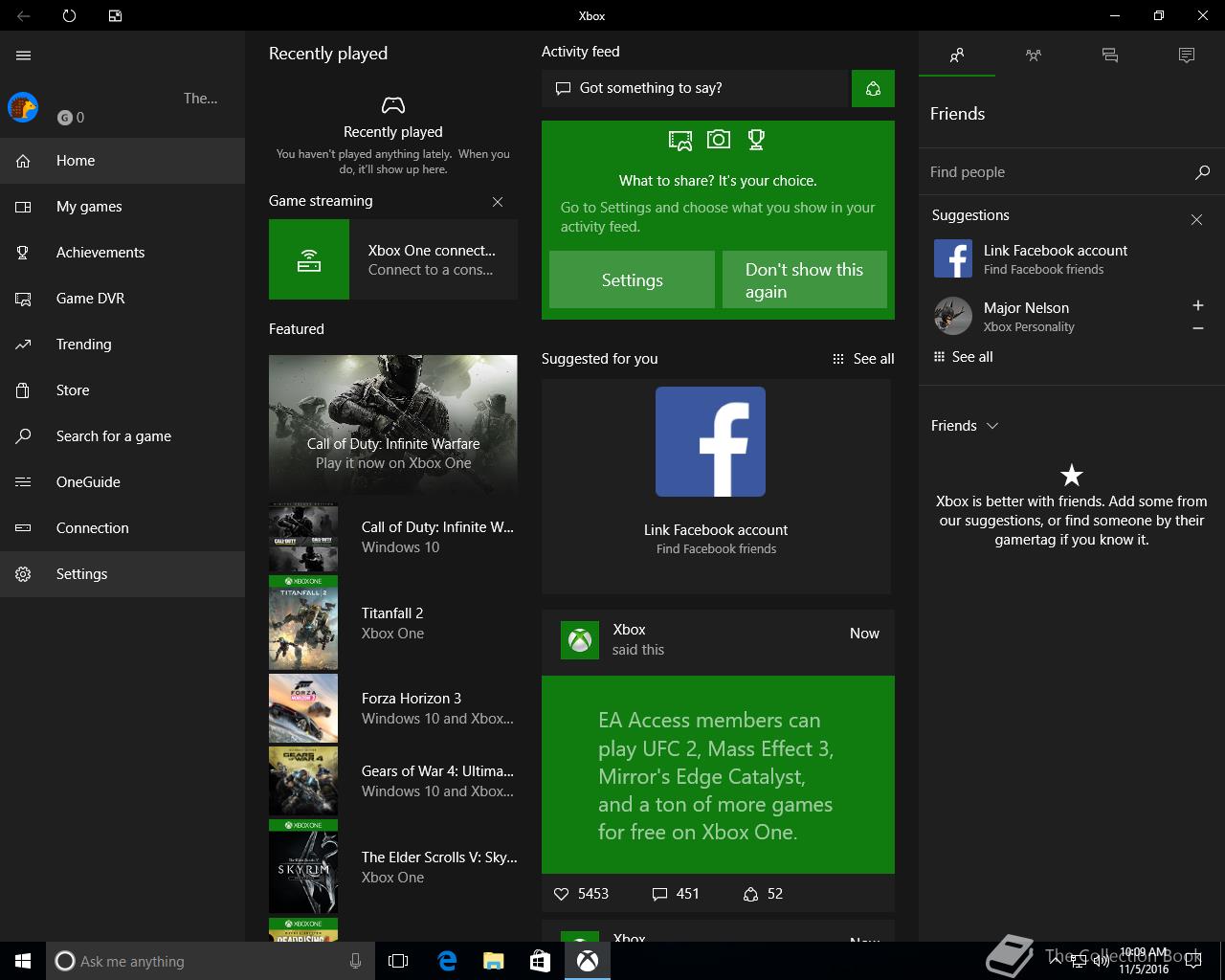
Task: Go to Home in the sidebar
Action: 122,161
